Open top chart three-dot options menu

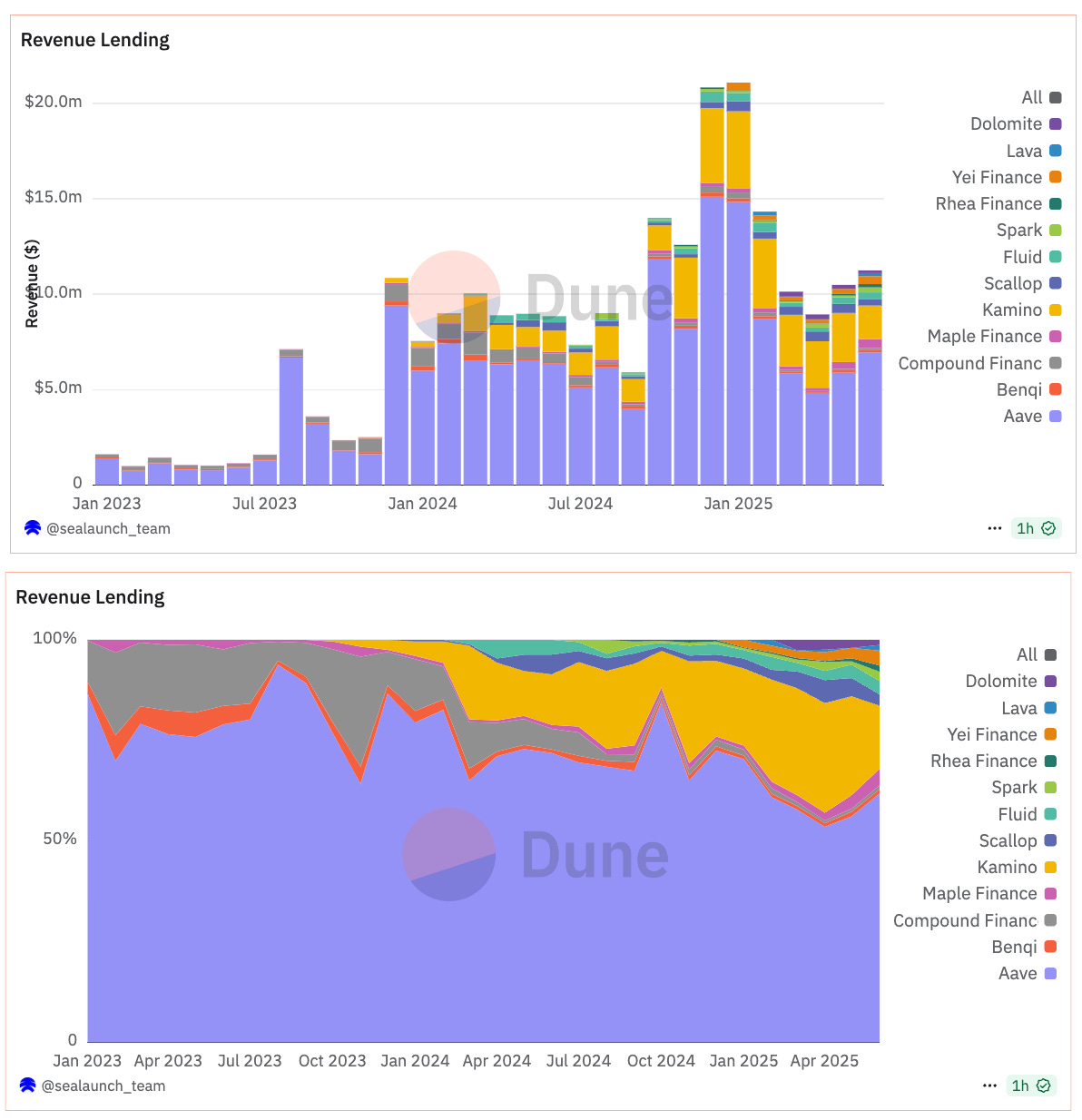995,528
